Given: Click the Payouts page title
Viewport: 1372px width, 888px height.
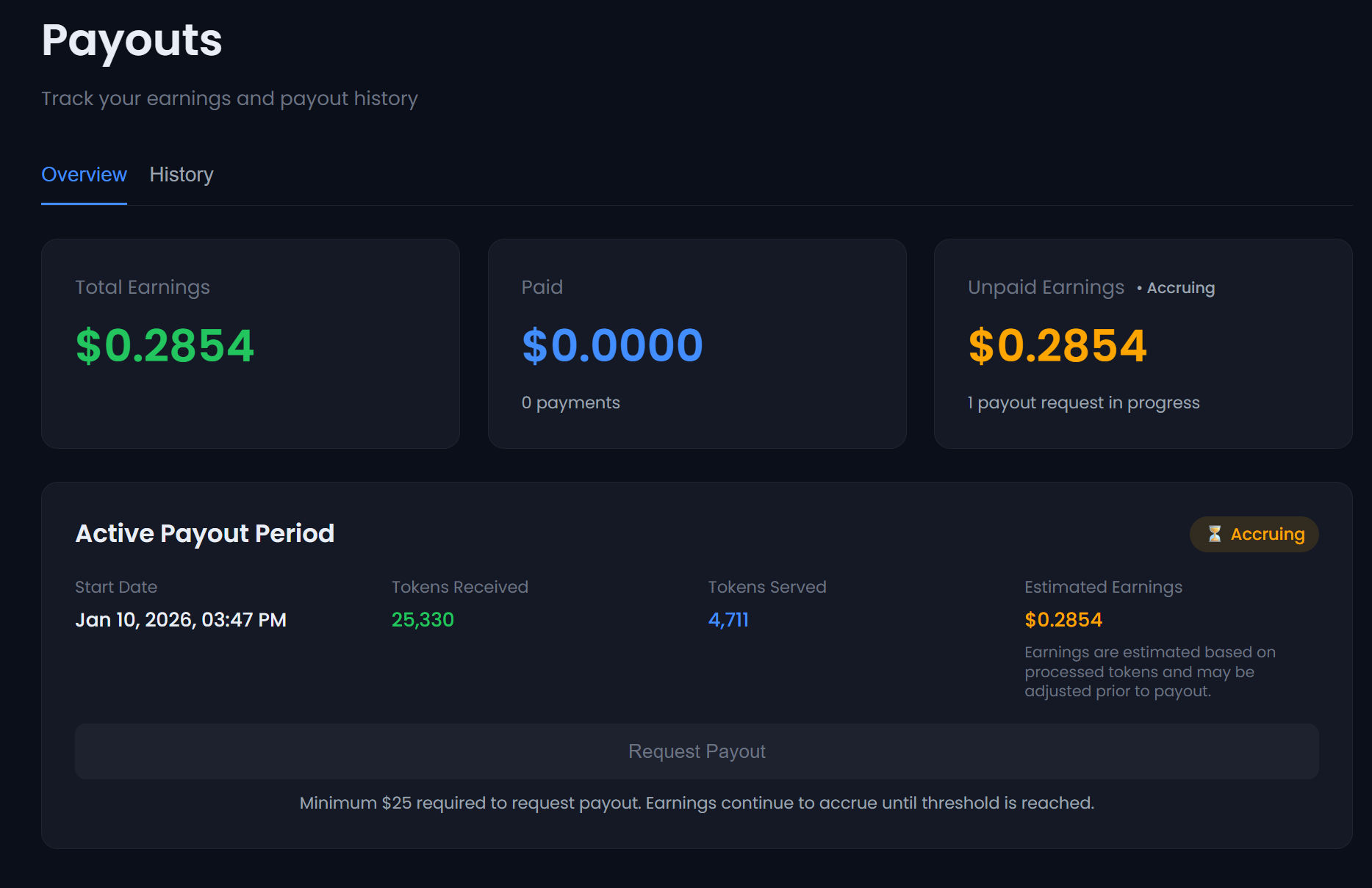Looking at the screenshot, I should coord(132,42).
